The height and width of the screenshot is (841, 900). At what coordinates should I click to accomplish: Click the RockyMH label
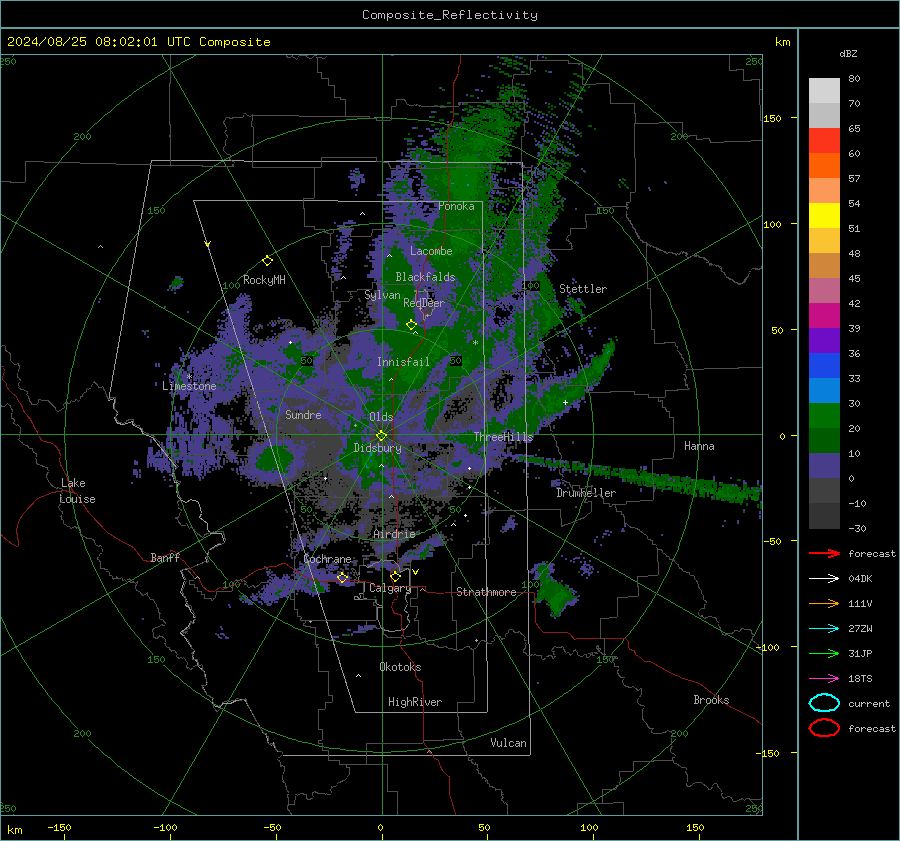pos(264,280)
